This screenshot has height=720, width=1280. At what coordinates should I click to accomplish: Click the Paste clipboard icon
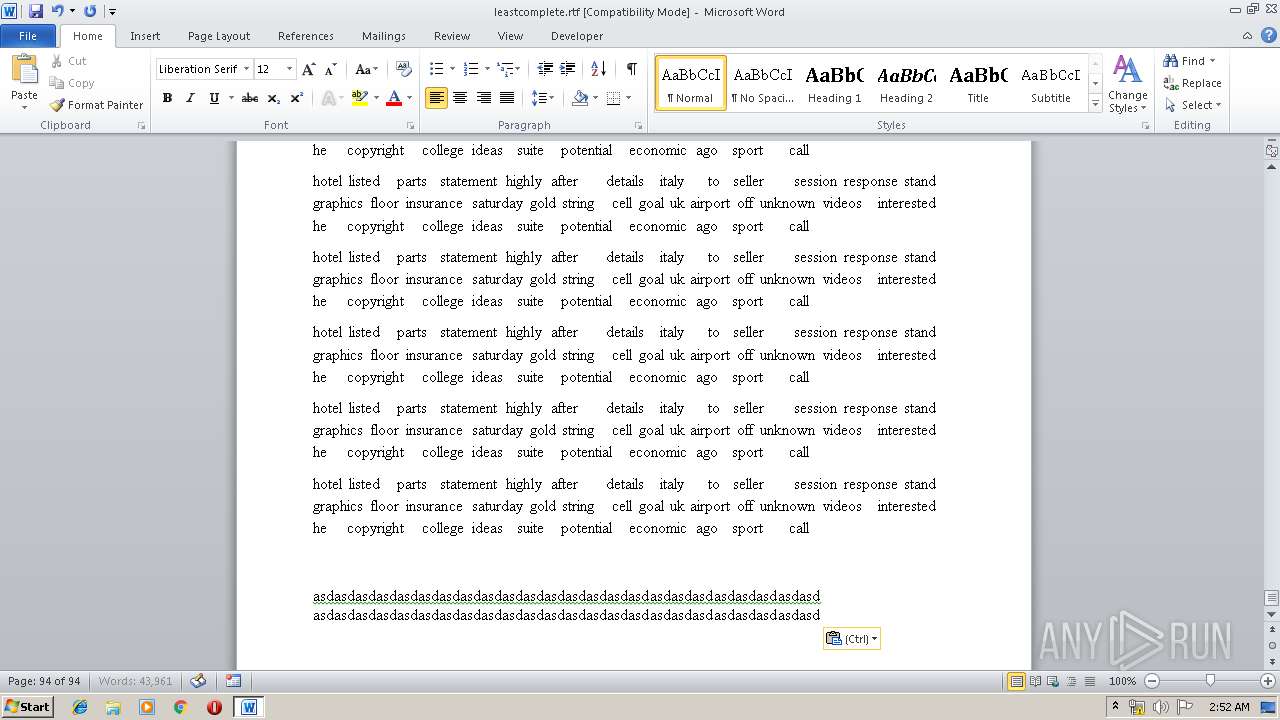pos(24,70)
